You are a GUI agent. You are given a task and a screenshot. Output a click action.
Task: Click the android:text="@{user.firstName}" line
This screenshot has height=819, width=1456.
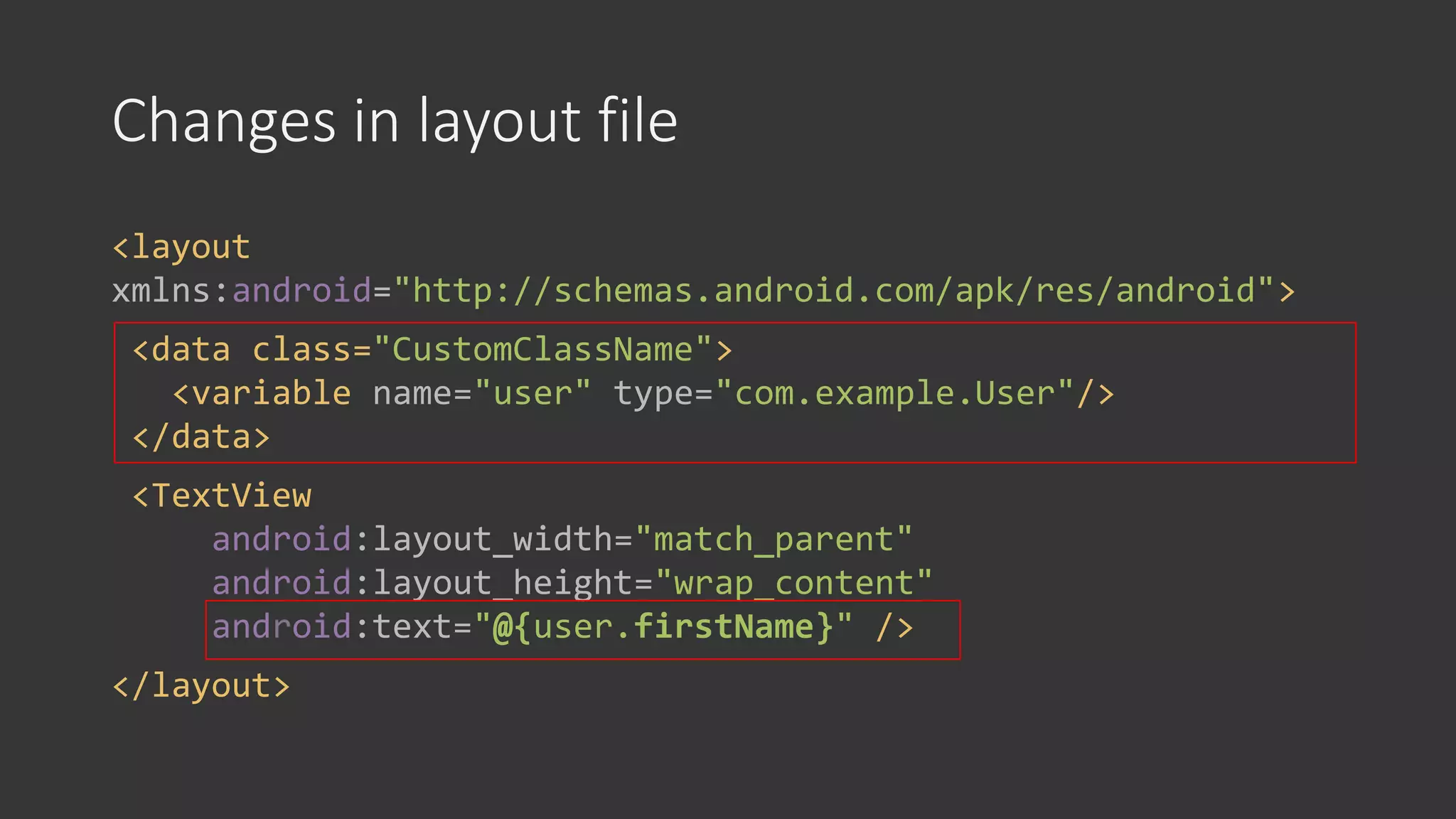(x=562, y=628)
